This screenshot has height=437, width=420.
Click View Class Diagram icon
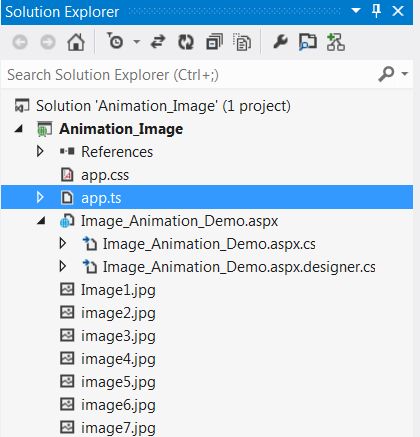coord(335,42)
